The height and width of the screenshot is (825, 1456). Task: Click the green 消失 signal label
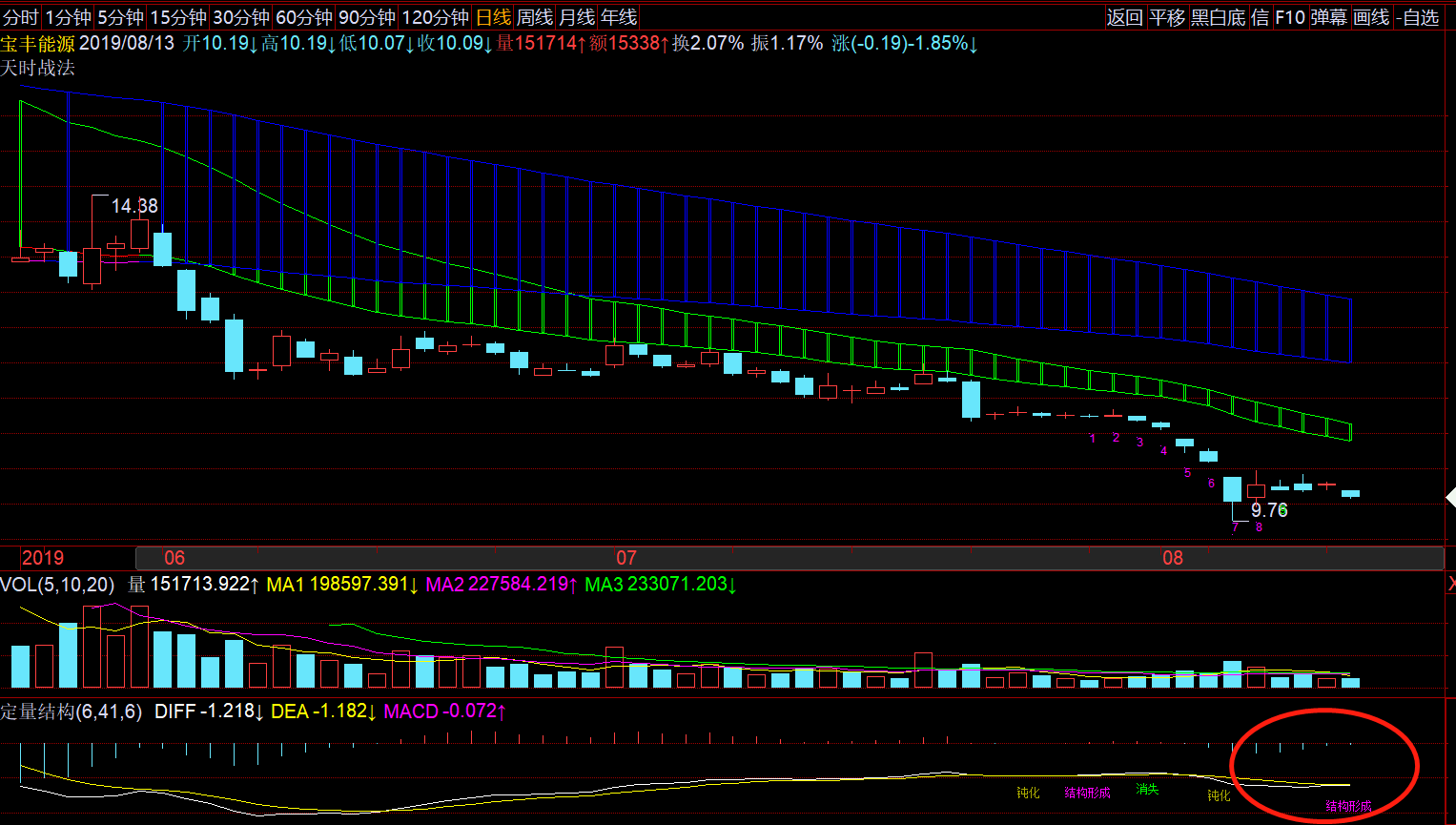tap(1147, 790)
